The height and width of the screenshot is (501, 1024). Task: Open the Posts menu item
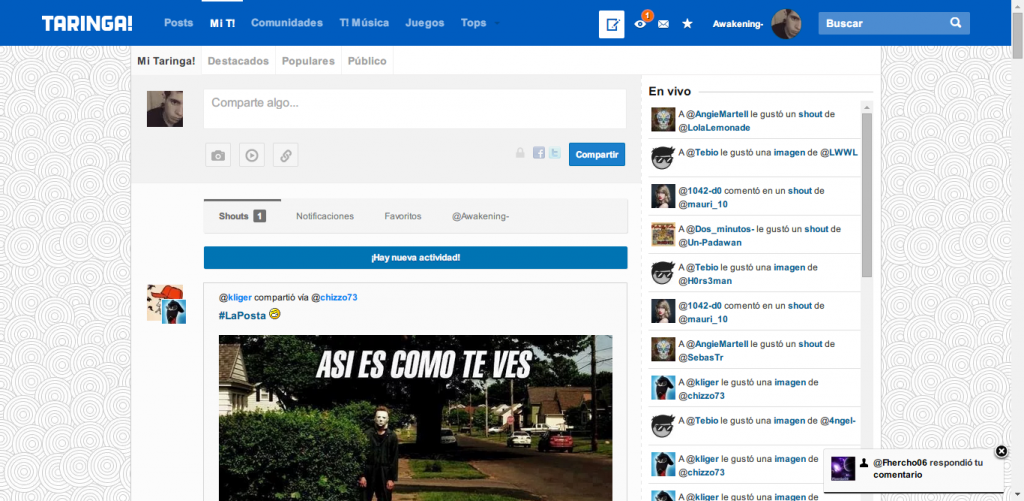(179, 23)
